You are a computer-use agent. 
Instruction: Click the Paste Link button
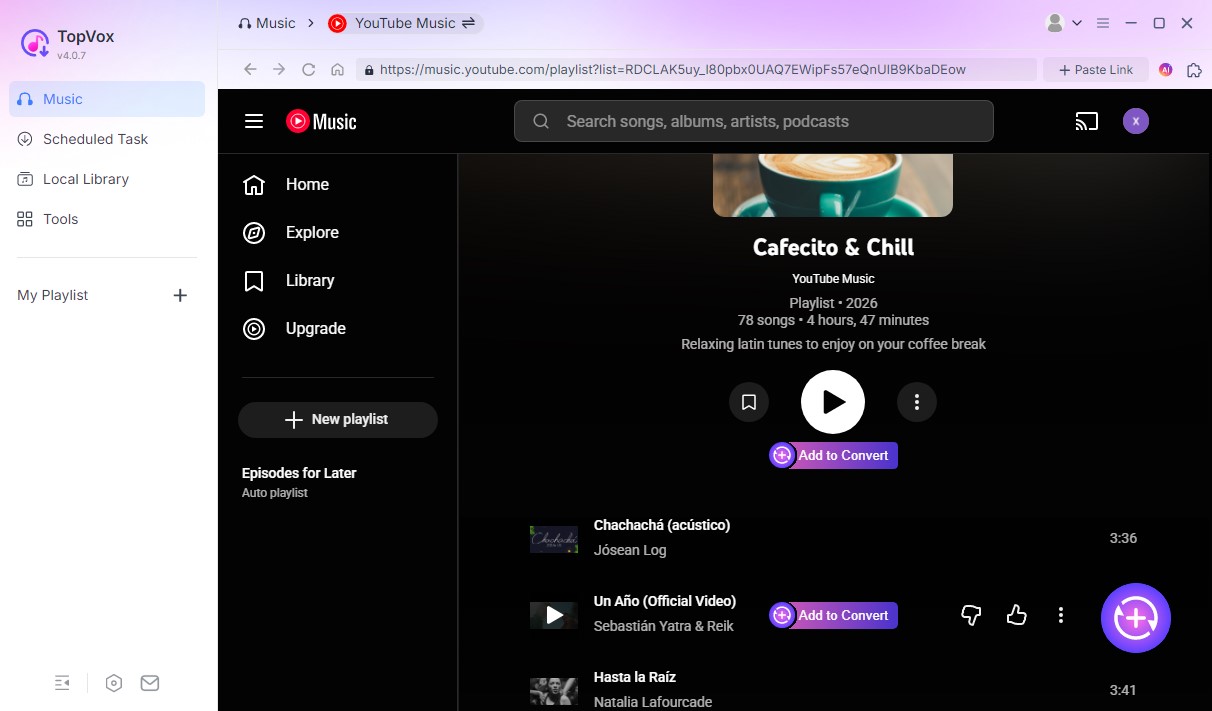(x=1095, y=69)
